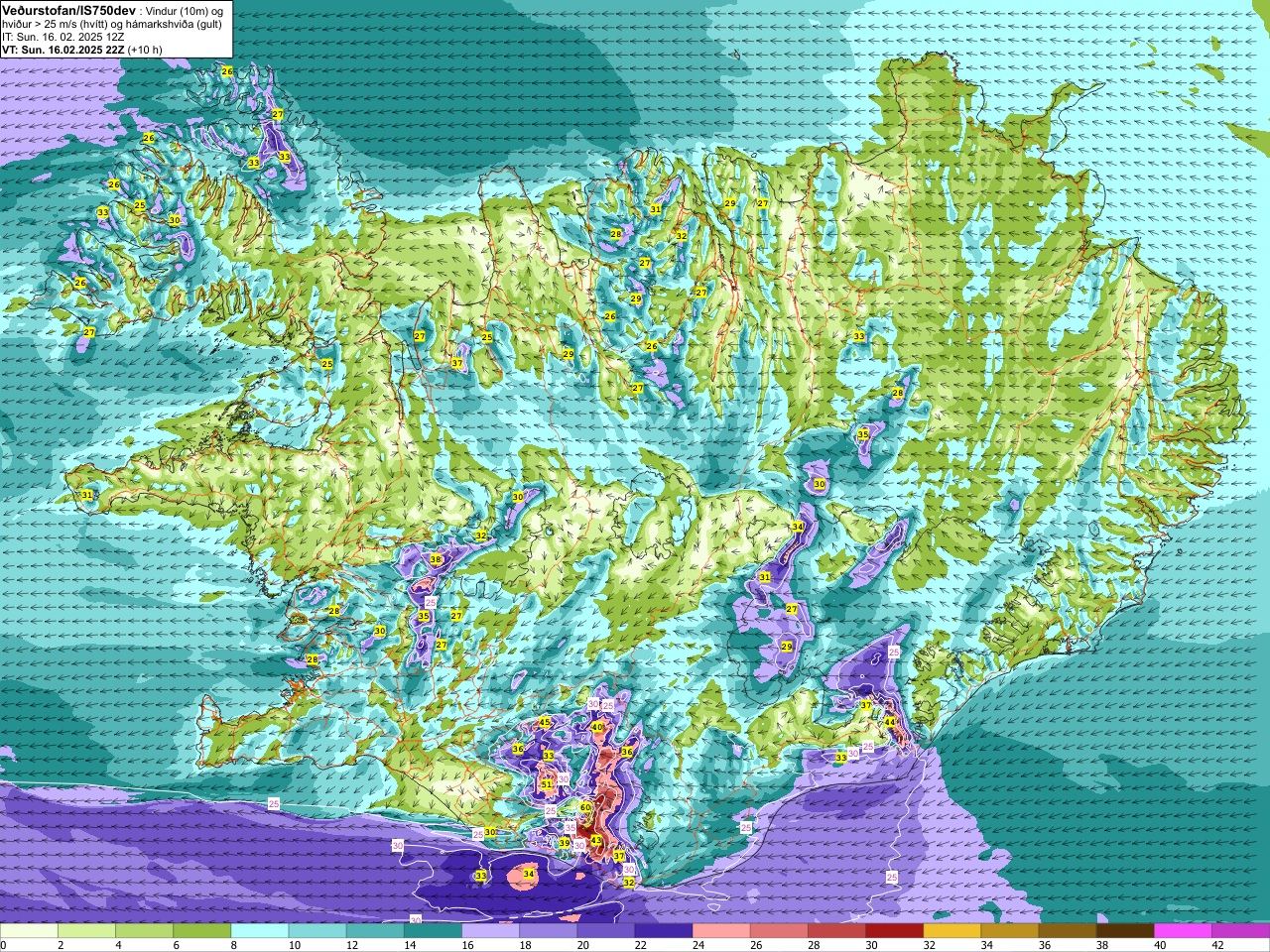Viewport: 1270px width, 952px height.
Task: Select the salmon 26–28 legend swatch
Action: (x=779, y=931)
